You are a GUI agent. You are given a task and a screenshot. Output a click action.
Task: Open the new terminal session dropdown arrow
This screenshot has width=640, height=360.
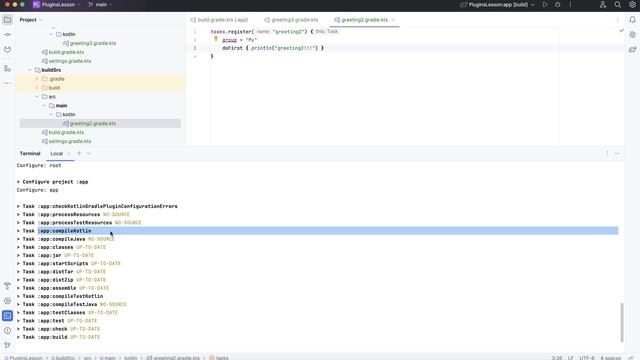click(x=89, y=153)
